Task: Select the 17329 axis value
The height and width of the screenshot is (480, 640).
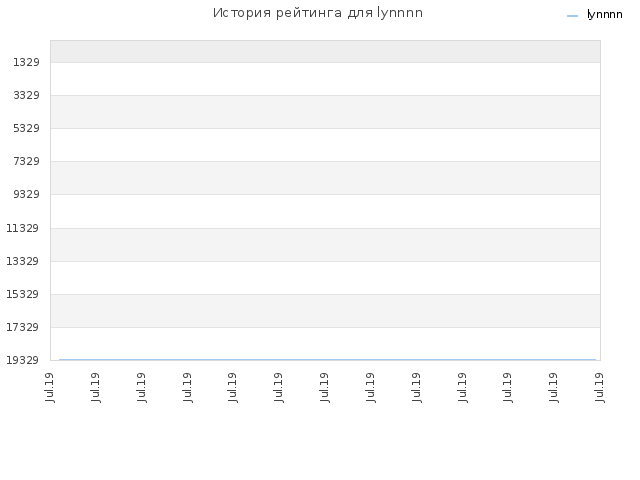Action: (22, 327)
